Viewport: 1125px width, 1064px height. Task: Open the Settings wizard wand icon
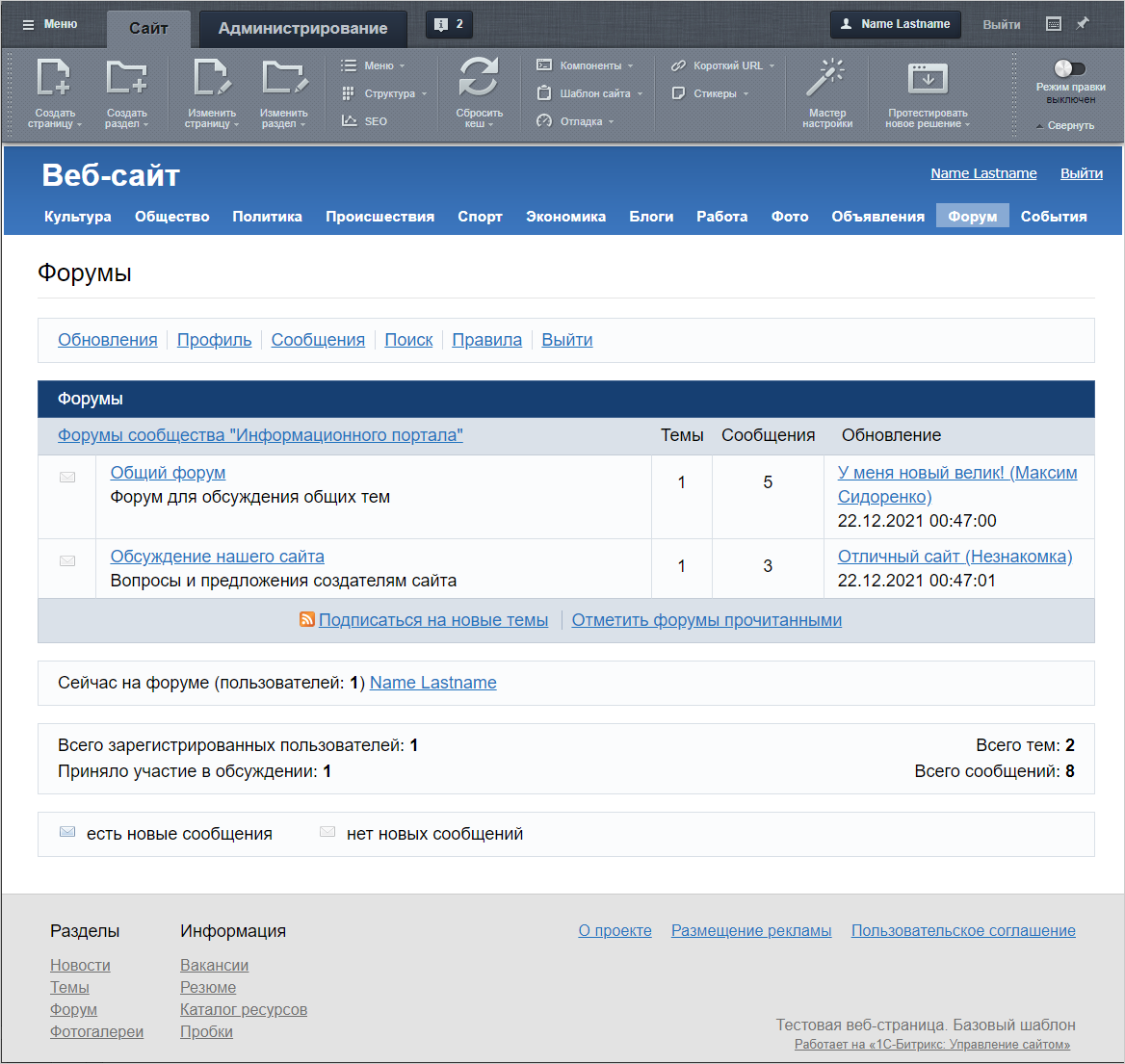826,78
